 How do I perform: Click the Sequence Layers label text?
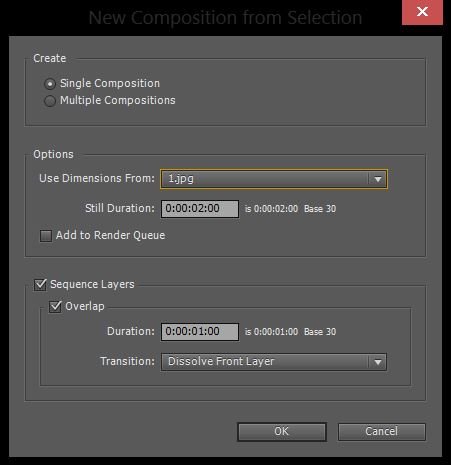pyautogui.click(x=92, y=284)
